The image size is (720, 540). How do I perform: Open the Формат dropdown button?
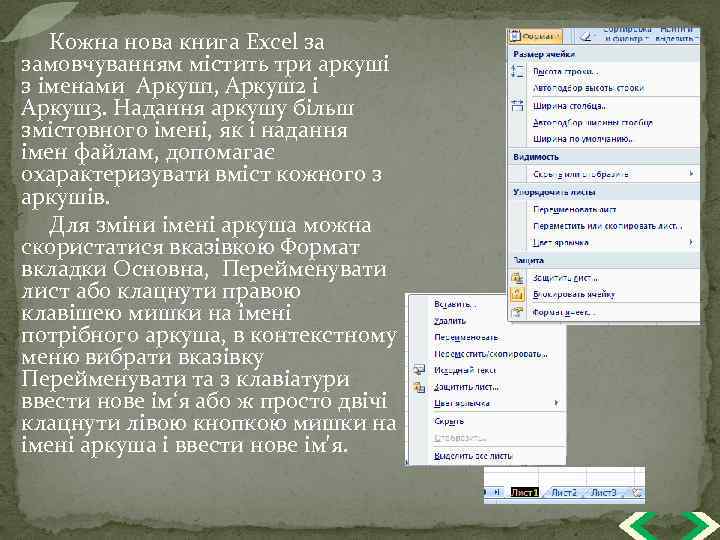[535, 36]
